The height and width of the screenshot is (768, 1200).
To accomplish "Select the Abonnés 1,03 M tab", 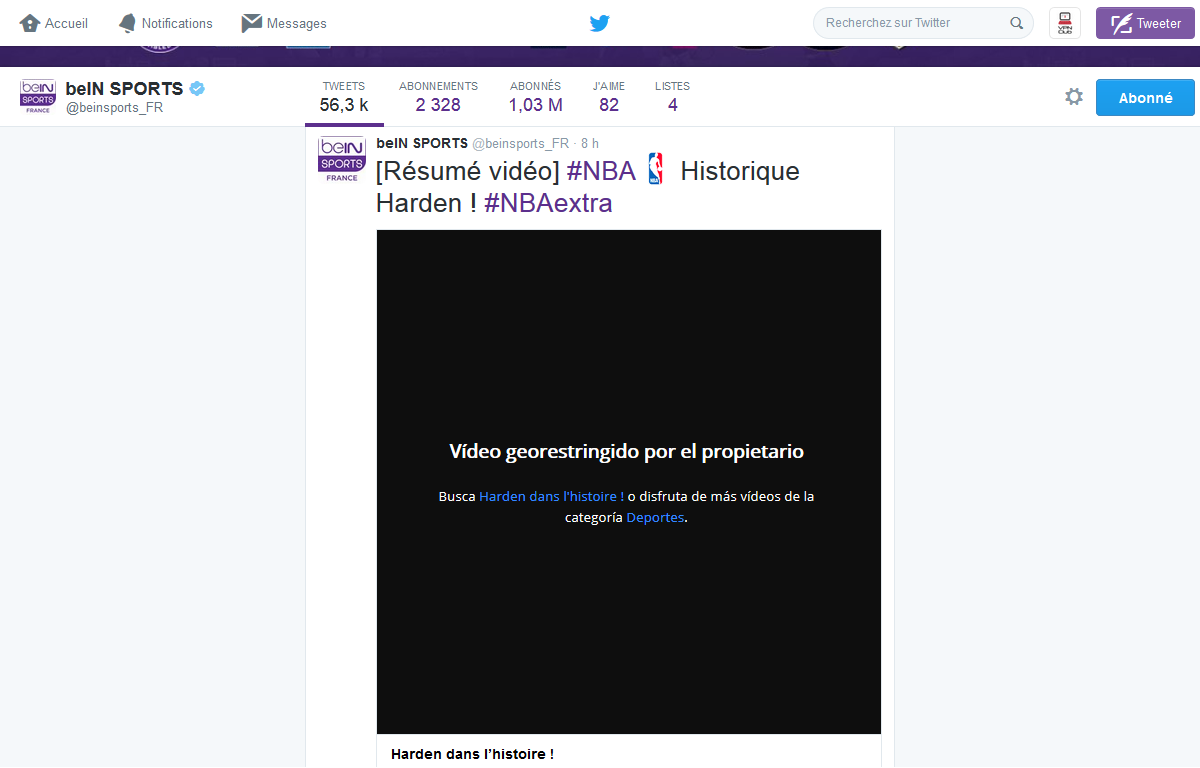I will (x=535, y=97).
